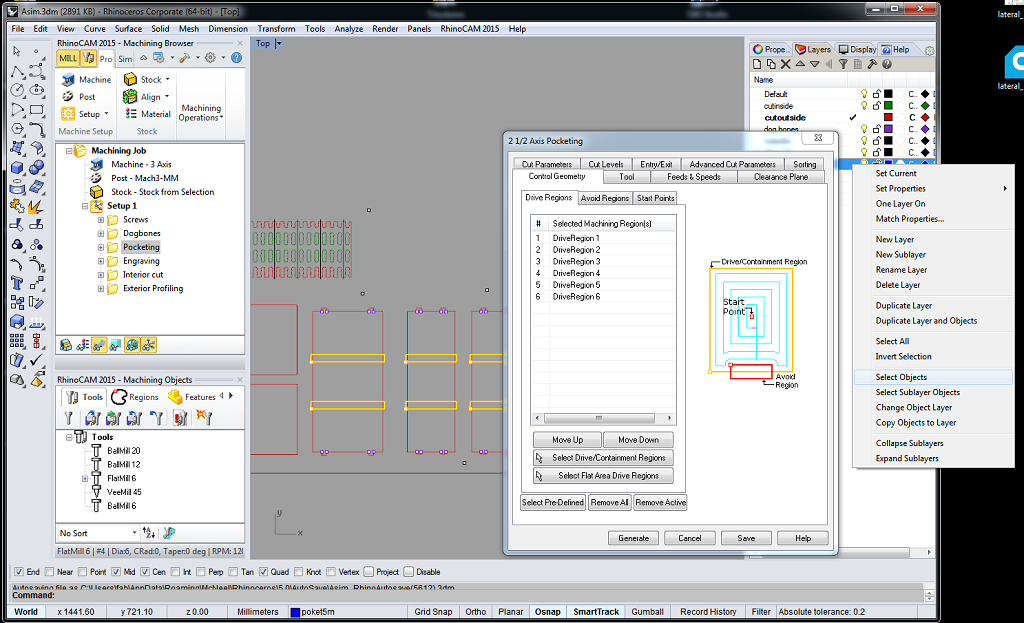1024x623 pixels.
Task: Expand the Screws folder in Setup 1
Action: 101,220
